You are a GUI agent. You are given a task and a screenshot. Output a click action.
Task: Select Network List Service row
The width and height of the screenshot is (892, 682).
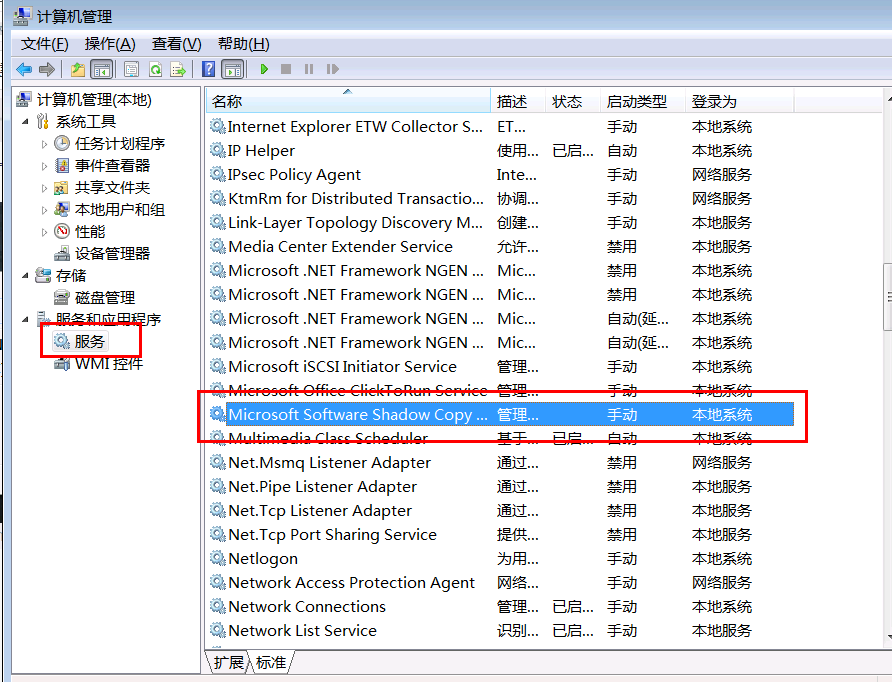[x=501, y=630]
